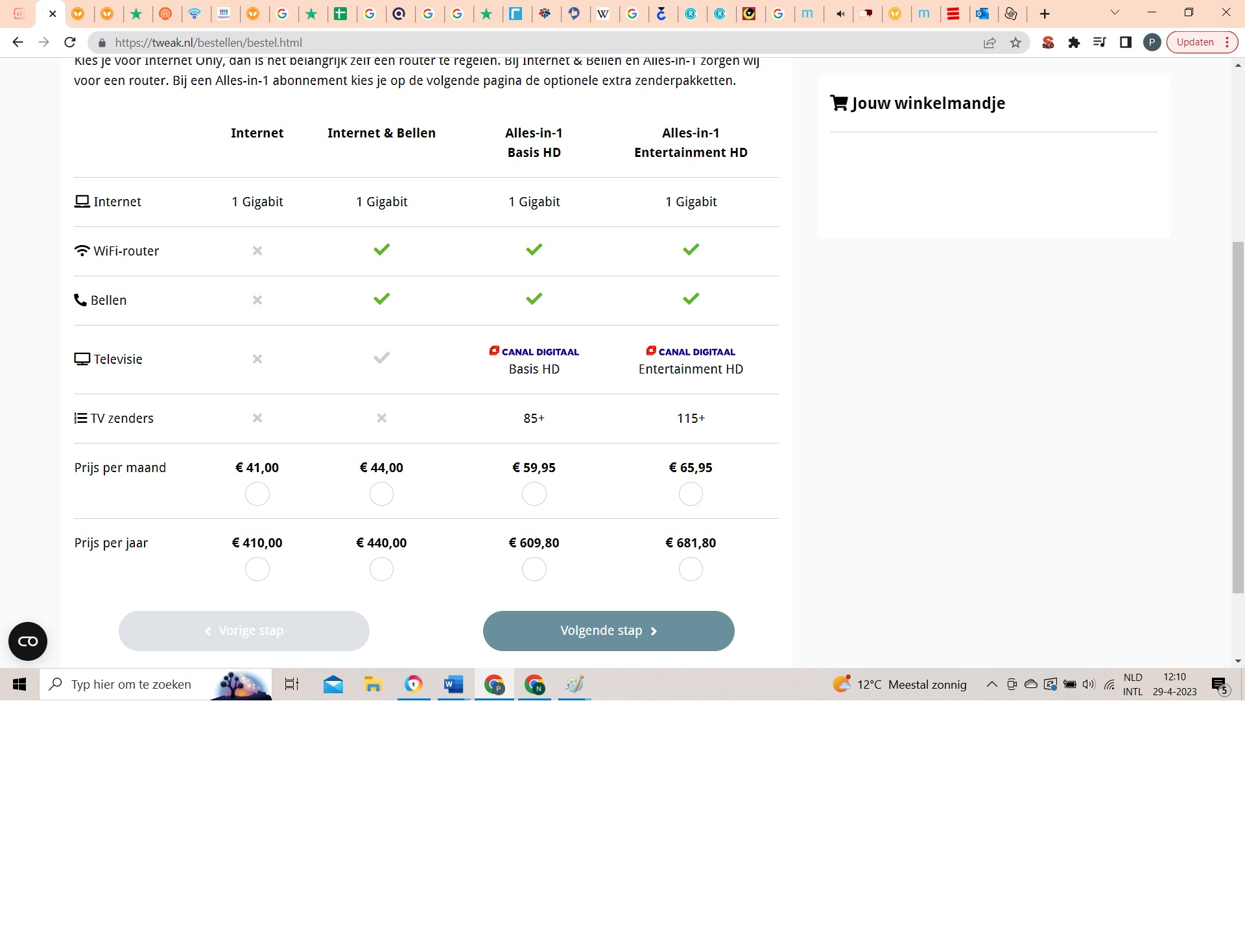Select Alles-in-1 Entertainment HD monthly €65,95 radio

(x=691, y=494)
